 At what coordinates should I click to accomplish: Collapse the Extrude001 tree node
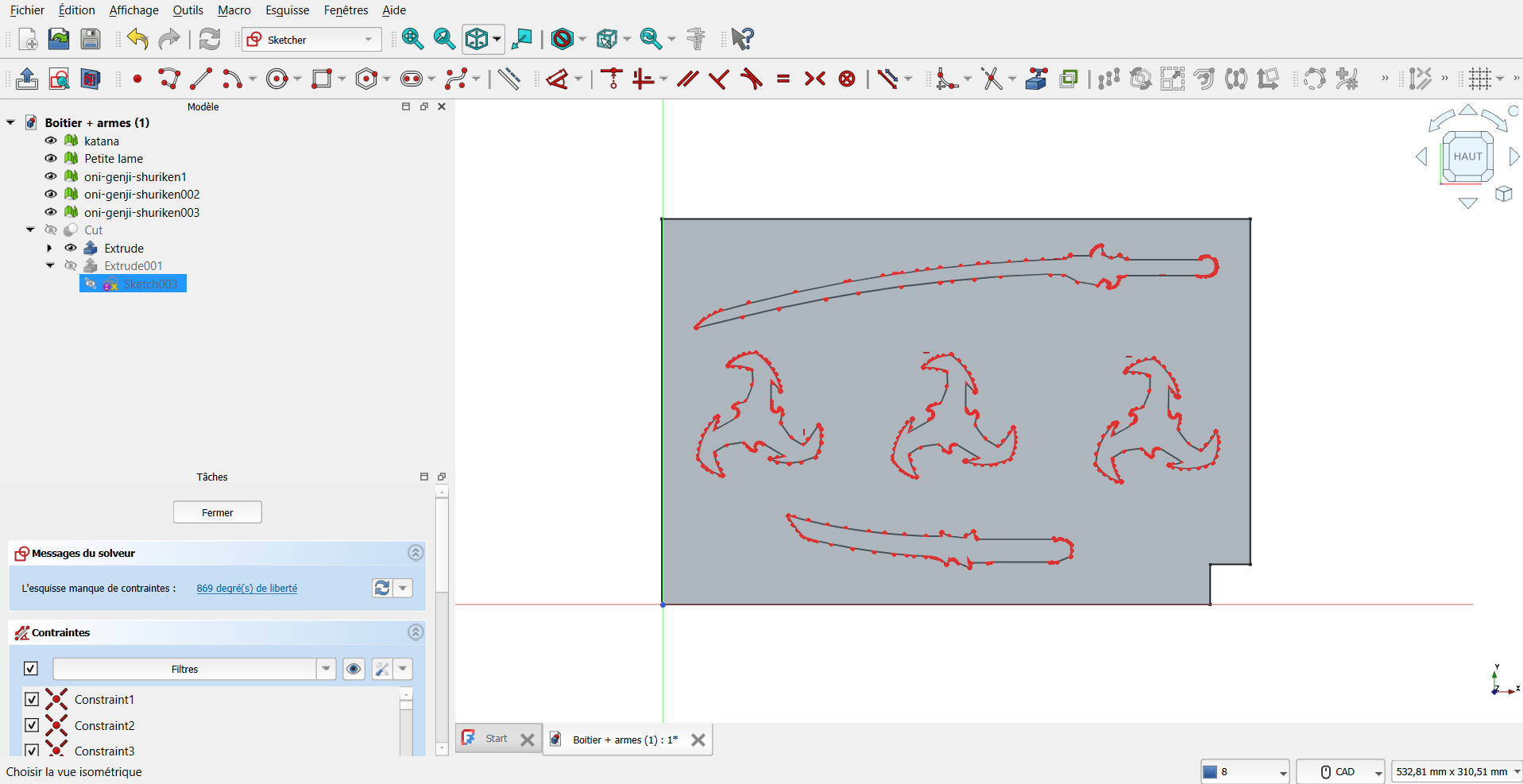click(x=50, y=265)
